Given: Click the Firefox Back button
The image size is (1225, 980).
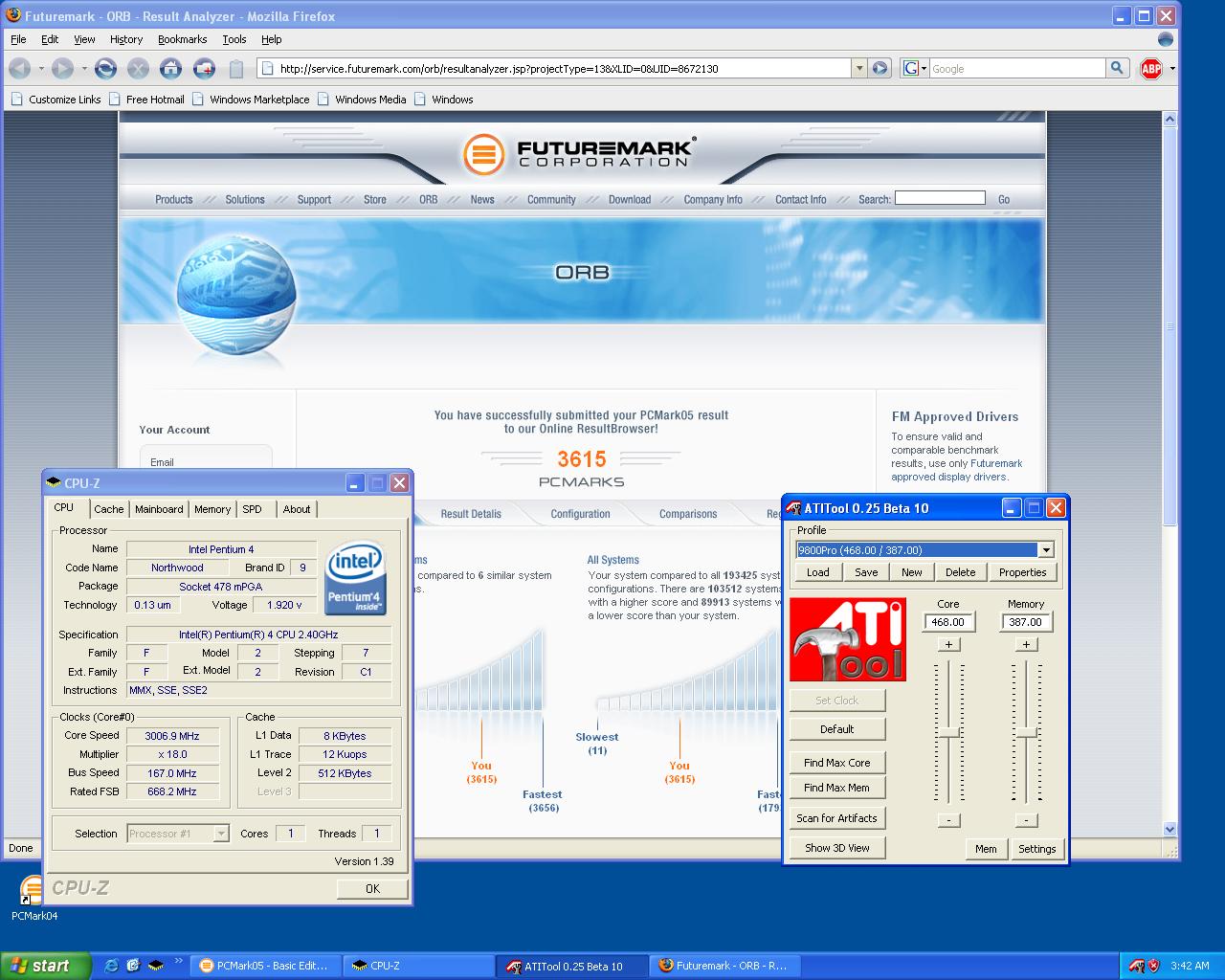Looking at the screenshot, I should 19,68.
